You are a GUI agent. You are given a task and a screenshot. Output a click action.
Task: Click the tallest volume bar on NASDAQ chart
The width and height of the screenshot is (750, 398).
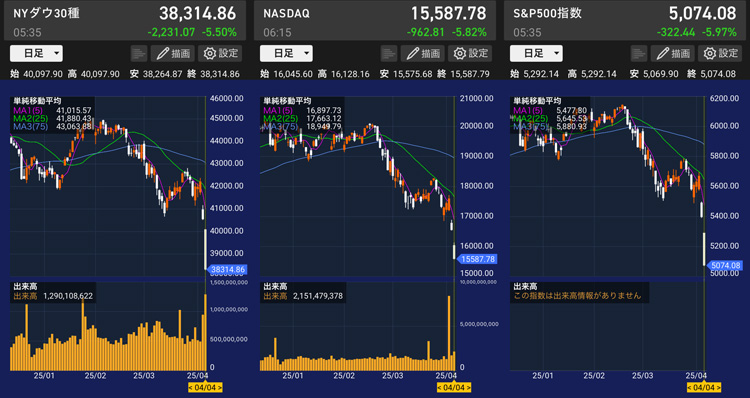449,333
